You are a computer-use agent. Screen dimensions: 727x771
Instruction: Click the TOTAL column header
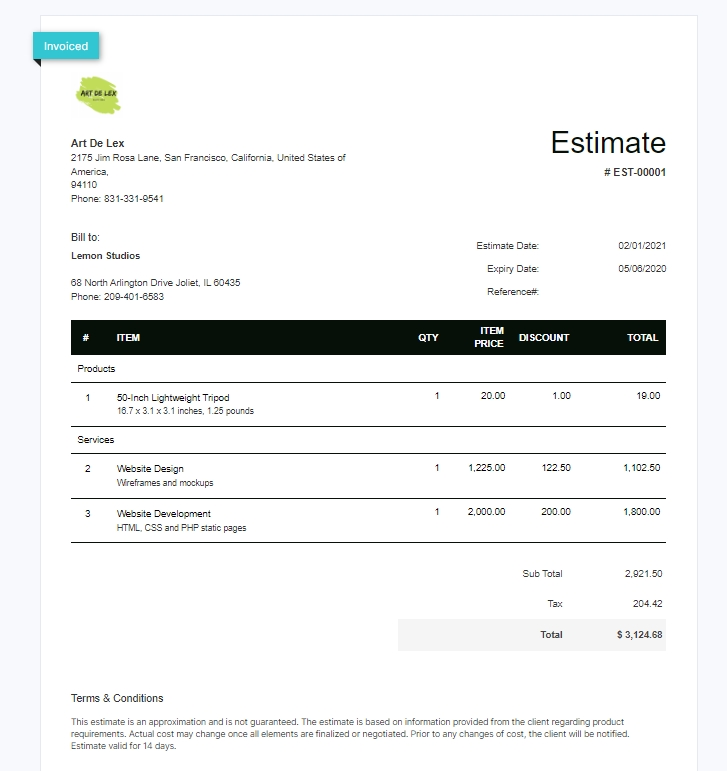pos(642,338)
